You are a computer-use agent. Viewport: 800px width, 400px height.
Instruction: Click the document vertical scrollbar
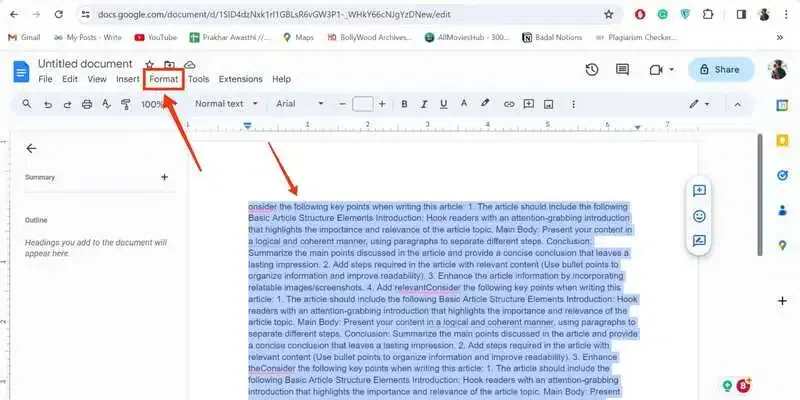coord(760,195)
